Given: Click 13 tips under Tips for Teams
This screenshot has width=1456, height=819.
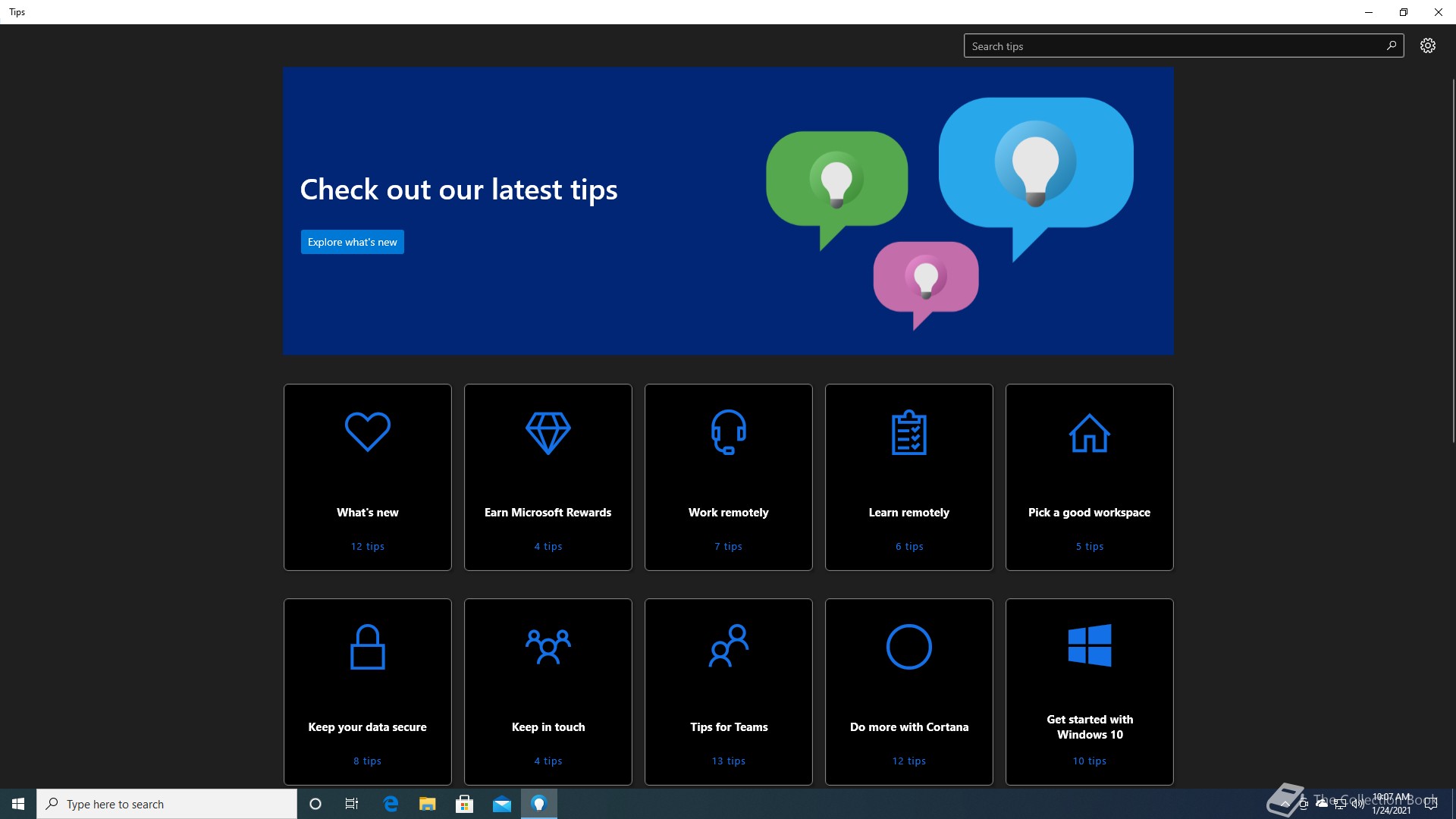Looking at the screenshot, I should (x=728, y=761).
